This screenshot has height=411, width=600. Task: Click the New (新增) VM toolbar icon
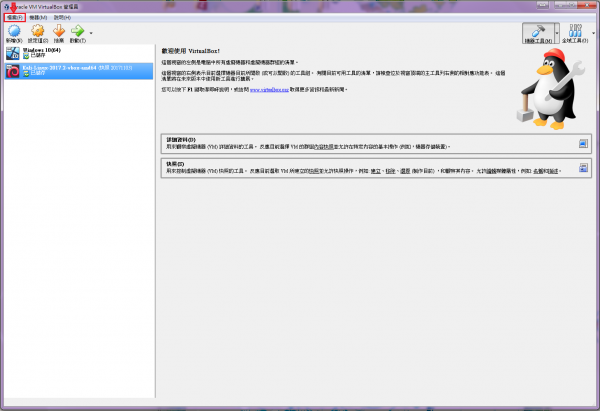coord(14,33)
